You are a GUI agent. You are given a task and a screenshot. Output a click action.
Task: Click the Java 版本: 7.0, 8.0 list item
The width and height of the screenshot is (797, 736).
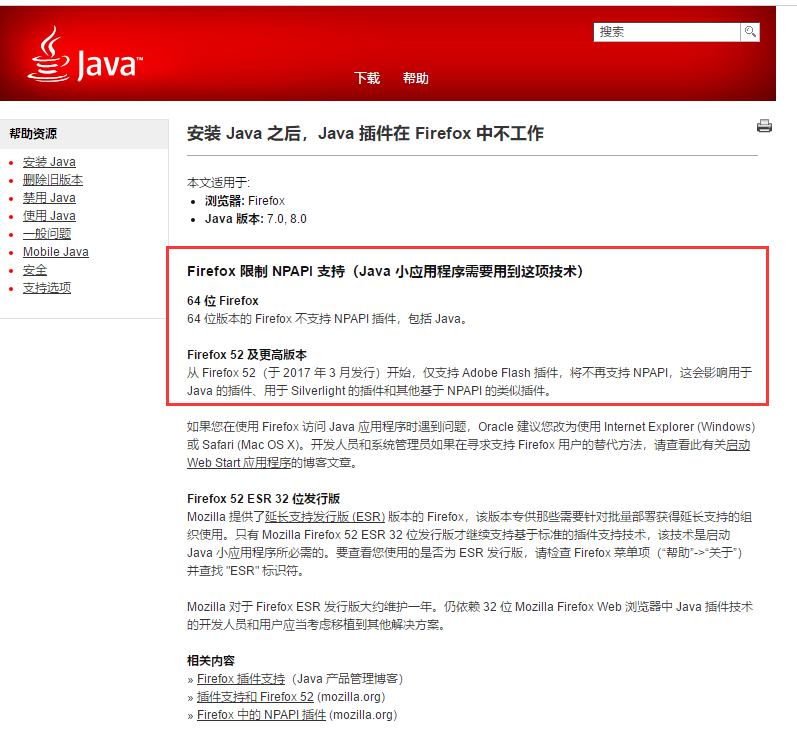point(256,219)
